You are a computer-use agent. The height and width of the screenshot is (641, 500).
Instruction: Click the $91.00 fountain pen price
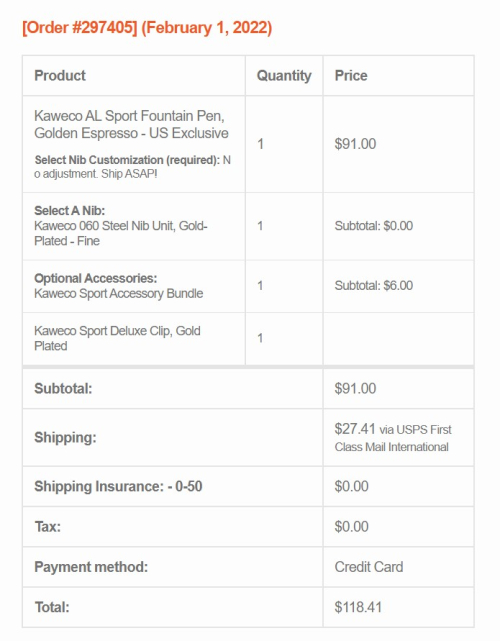pos(355,144)
